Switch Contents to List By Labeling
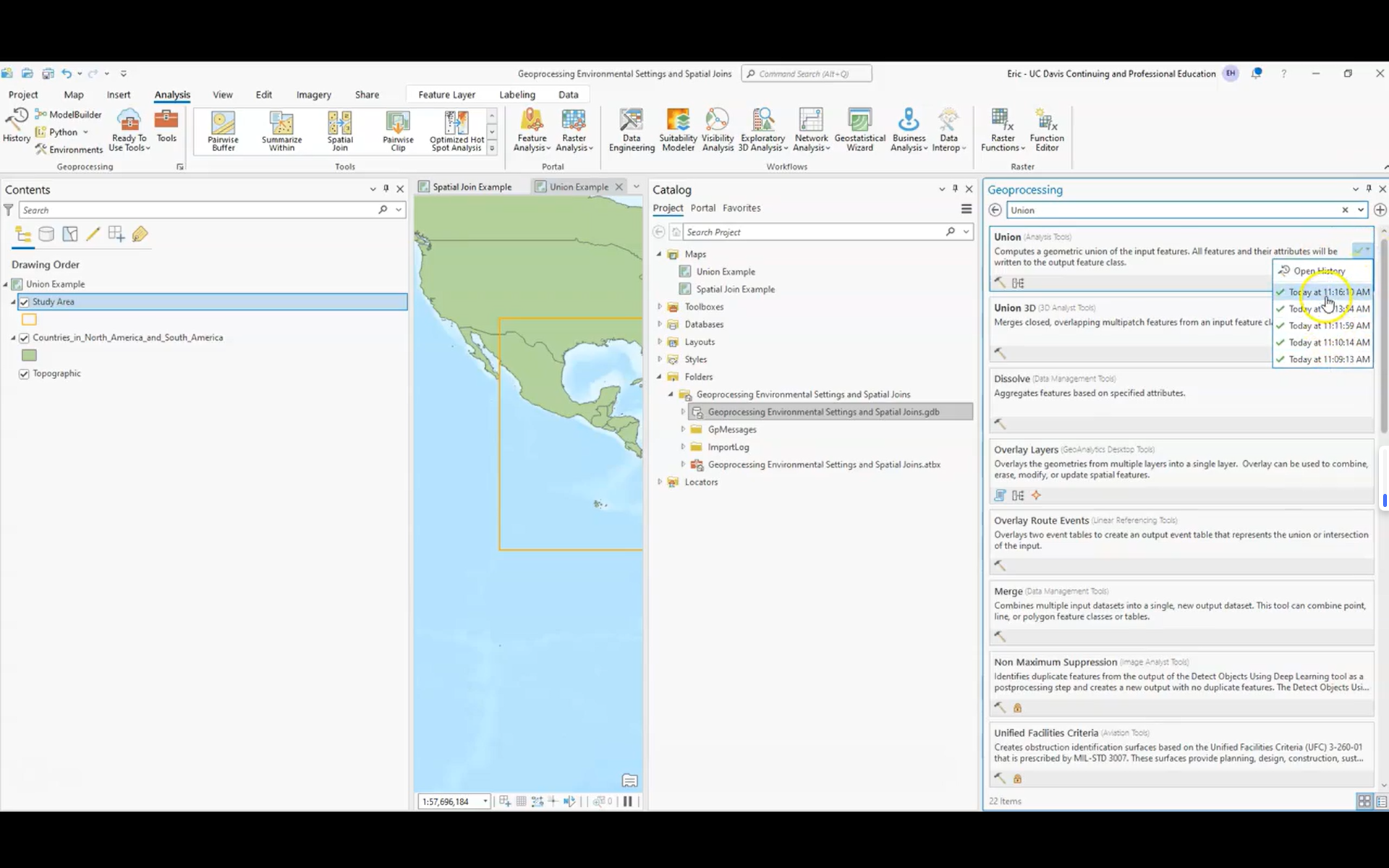The width and height of the screenshot is (1389, 868). pos(140,234)
